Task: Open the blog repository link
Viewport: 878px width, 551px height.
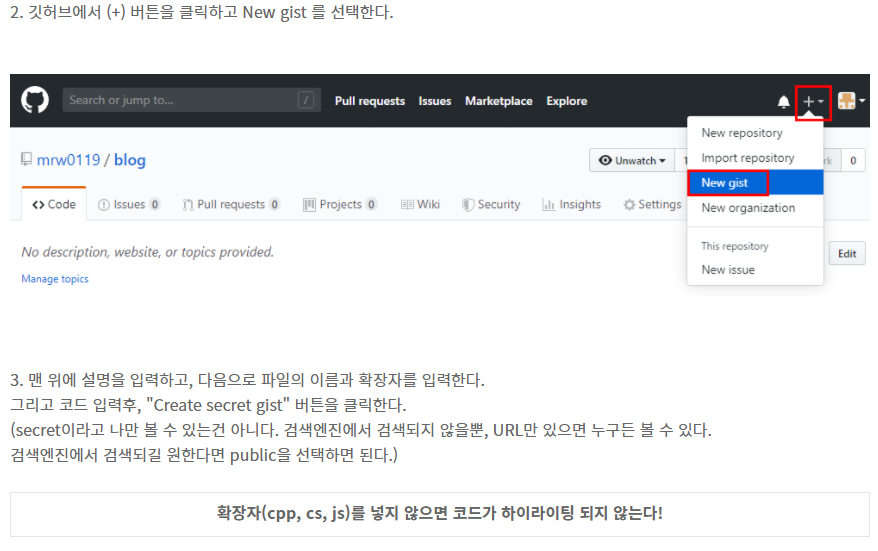Action: point(130,160)
